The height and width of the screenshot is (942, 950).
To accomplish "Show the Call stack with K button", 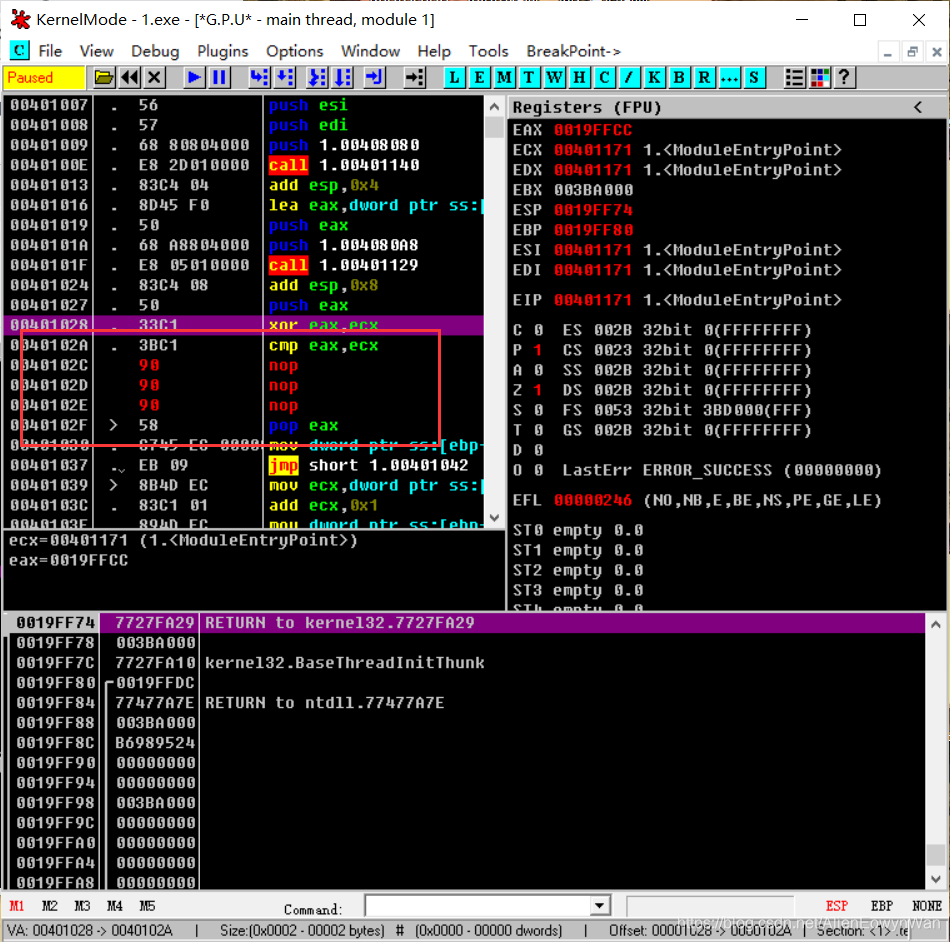I will coord(654,78).
